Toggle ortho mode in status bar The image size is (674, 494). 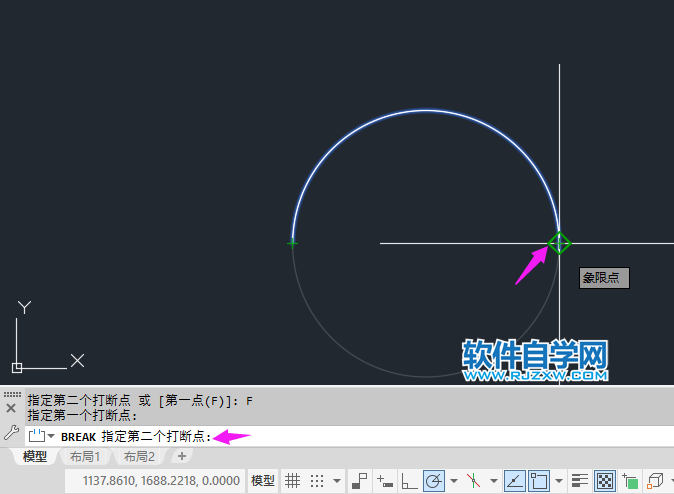[x=410, y=481]
